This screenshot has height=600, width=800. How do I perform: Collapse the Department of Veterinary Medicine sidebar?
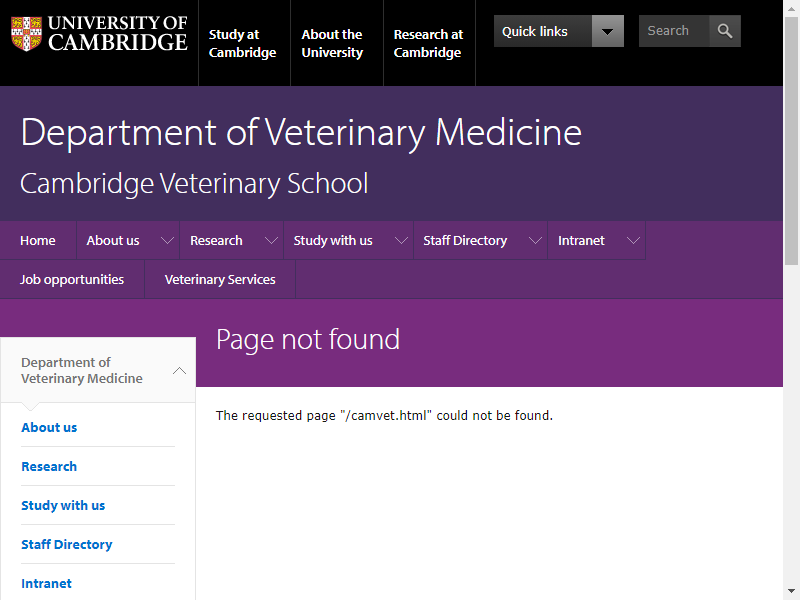[179, 370]
